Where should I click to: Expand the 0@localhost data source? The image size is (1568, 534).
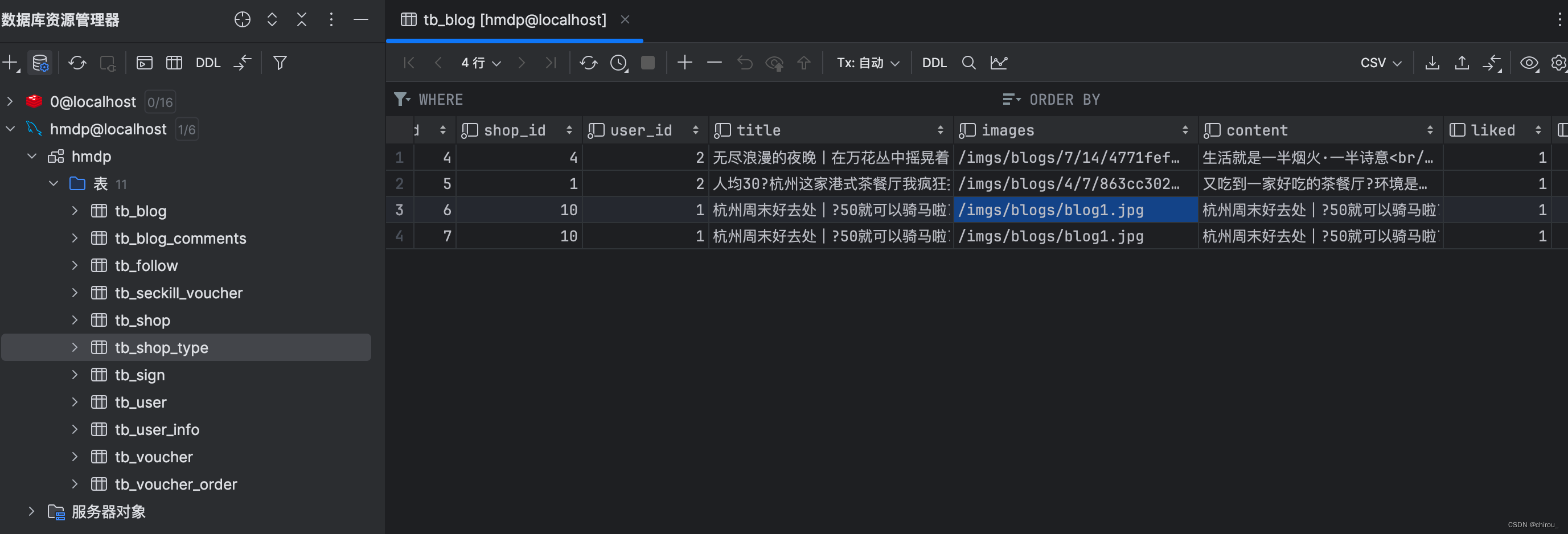[10, 102]
